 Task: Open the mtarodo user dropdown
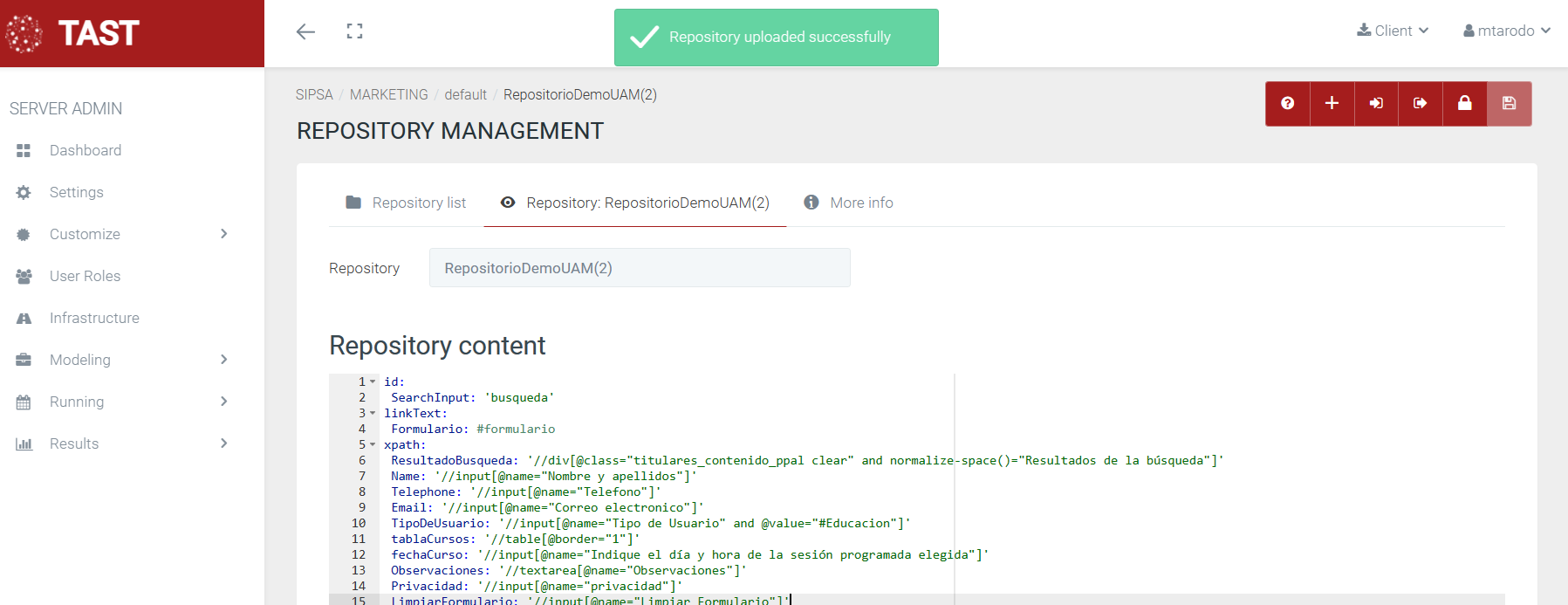(1506, 31)
